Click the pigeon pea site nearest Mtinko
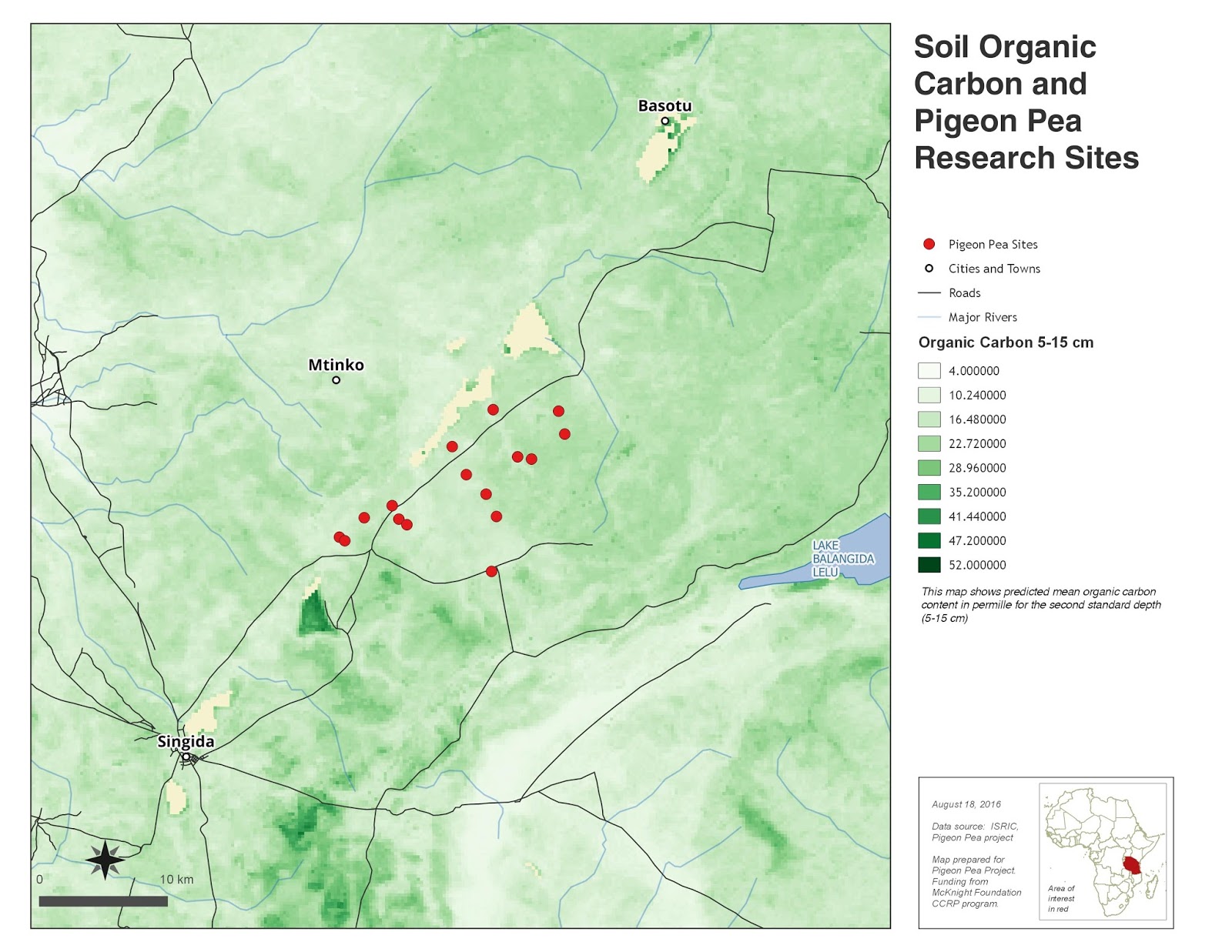 pyautogui.click(x=450, y=446)
